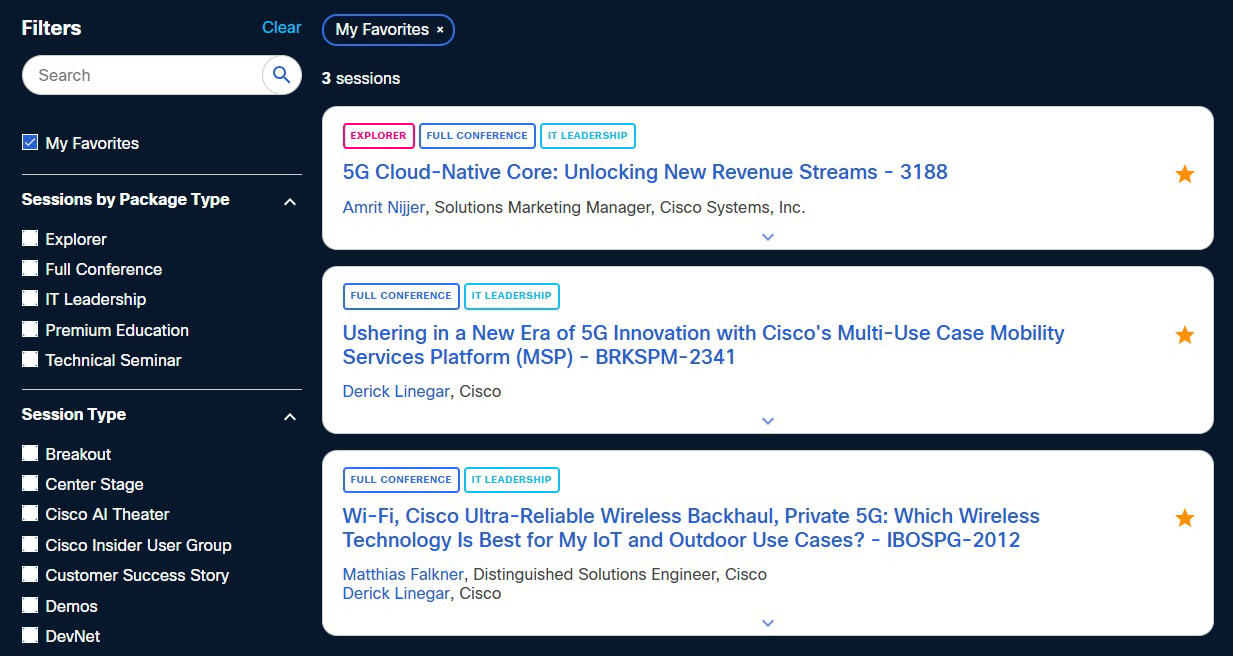1233x656 pixels.
Task: Unfavorite the 5G Cloud-Native Core session star
Action: [1185, 174]
